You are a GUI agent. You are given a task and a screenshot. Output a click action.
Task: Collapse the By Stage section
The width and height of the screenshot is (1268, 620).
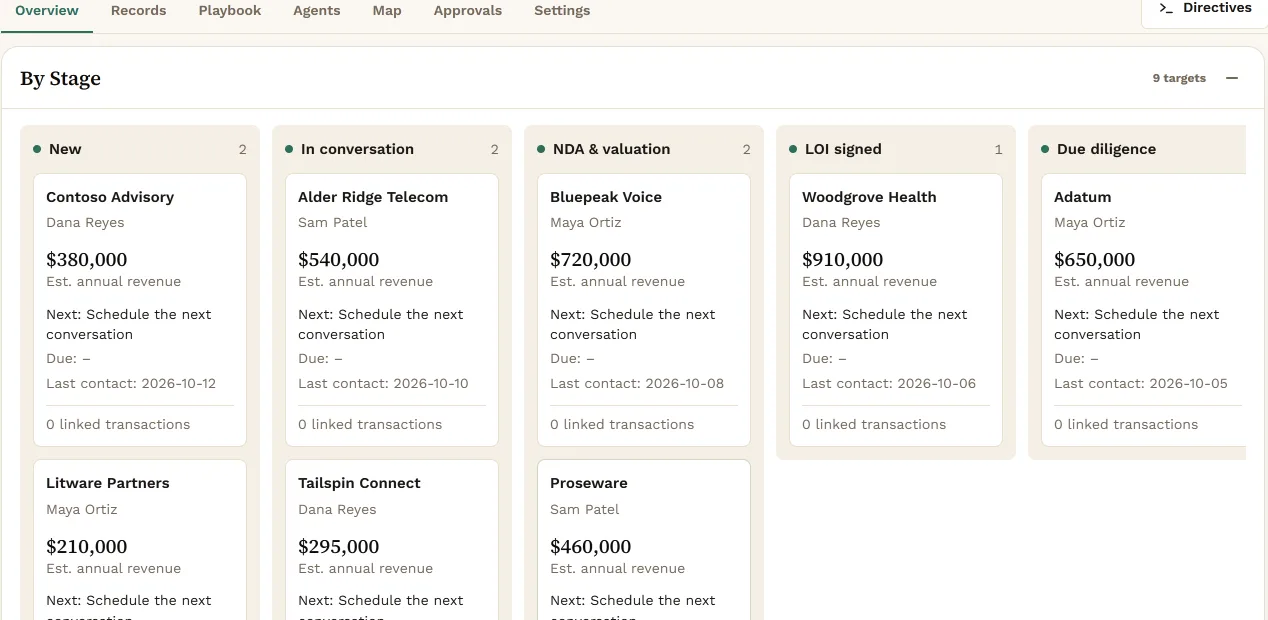coord(1232,78)
